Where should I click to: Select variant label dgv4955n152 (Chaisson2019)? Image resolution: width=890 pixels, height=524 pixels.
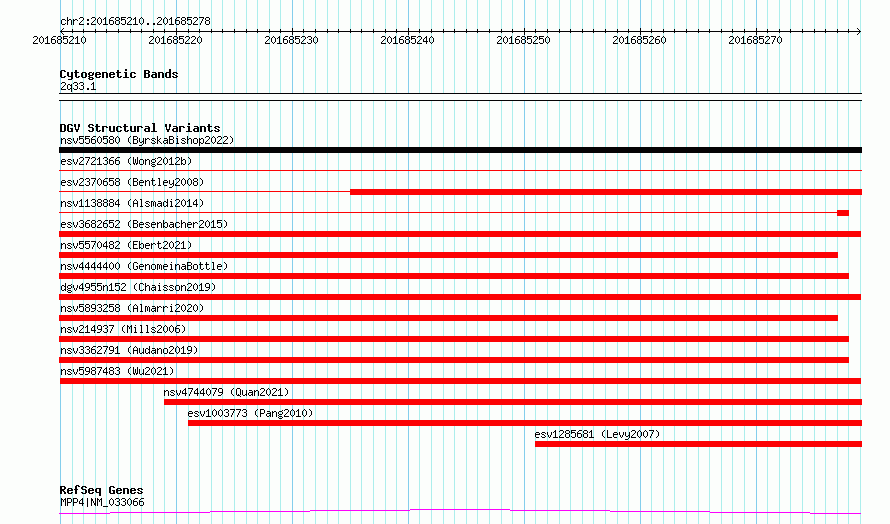[x=138, y=287]
